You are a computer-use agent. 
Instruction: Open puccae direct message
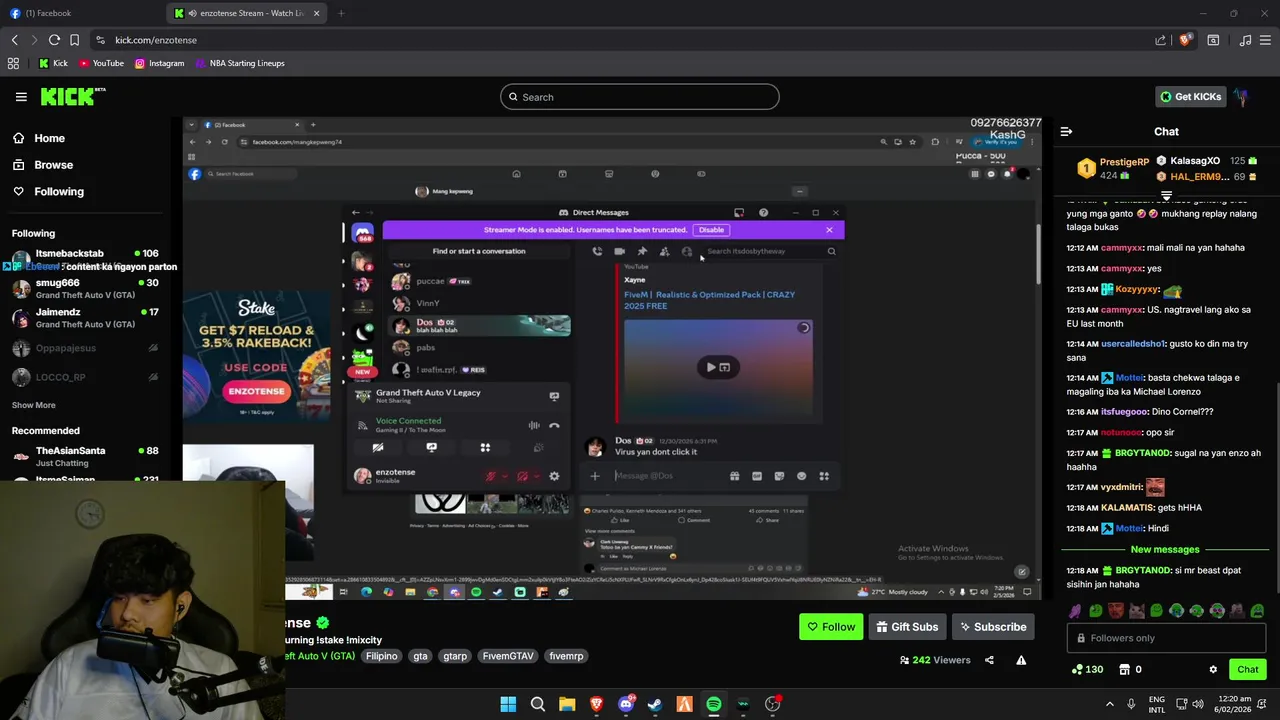[x=478, y=281]
